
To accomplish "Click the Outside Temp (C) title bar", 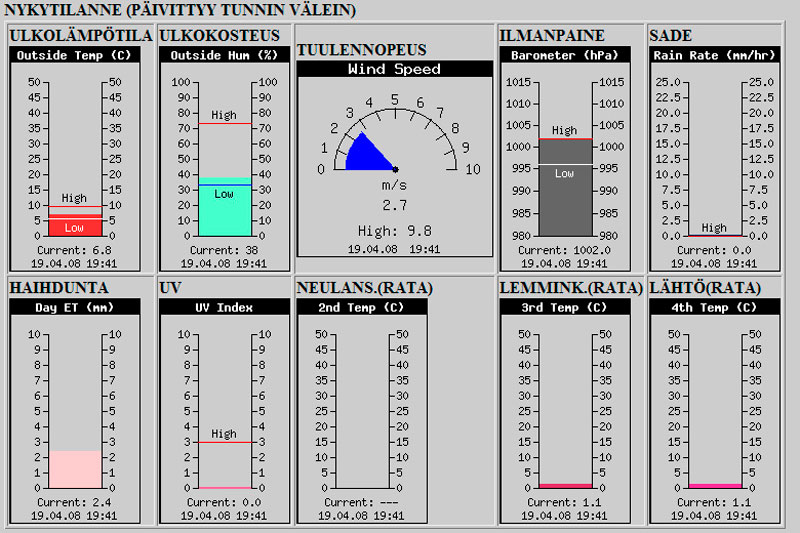I will point(74,55).
